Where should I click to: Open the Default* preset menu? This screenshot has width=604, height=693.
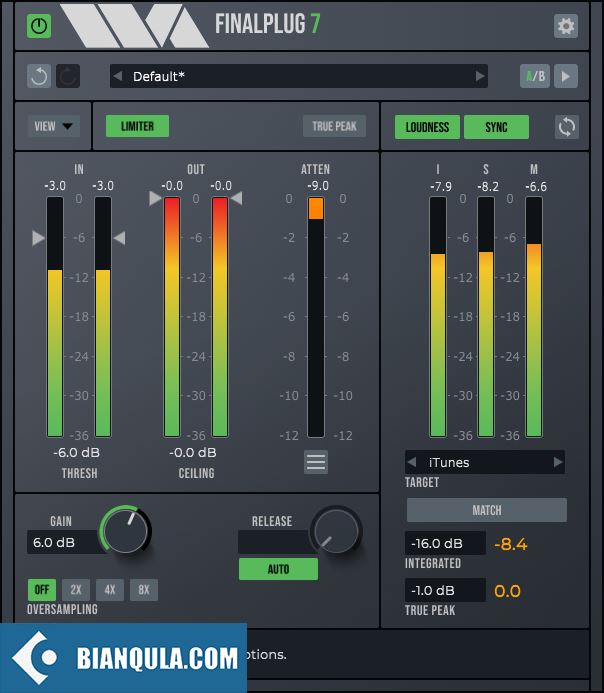click(x=299, y=76)
